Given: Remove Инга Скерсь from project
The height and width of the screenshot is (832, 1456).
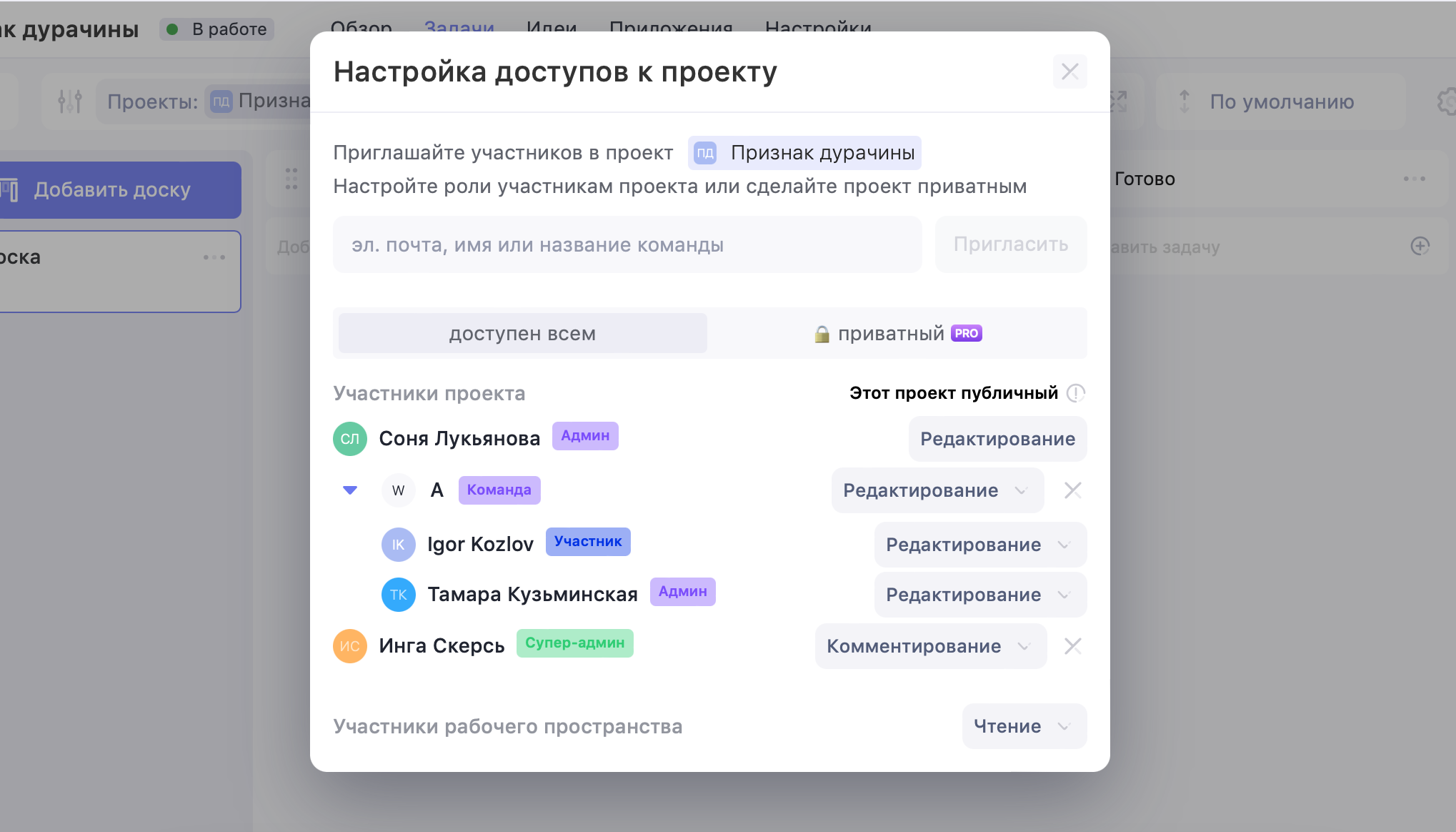Looking at the screenshot, I should pyautogui.click(x=1072, y=646).
